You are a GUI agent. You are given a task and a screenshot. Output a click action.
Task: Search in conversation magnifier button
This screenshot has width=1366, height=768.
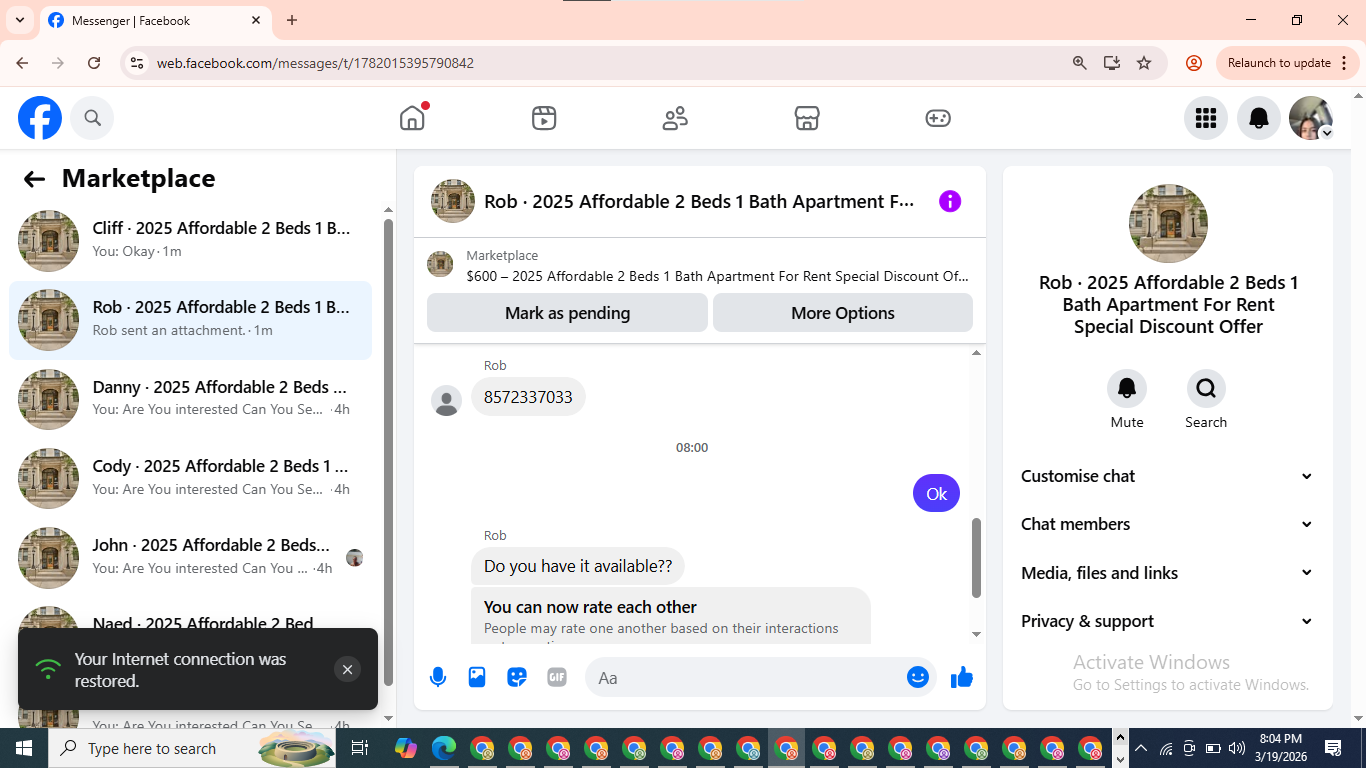point(1206,388)
